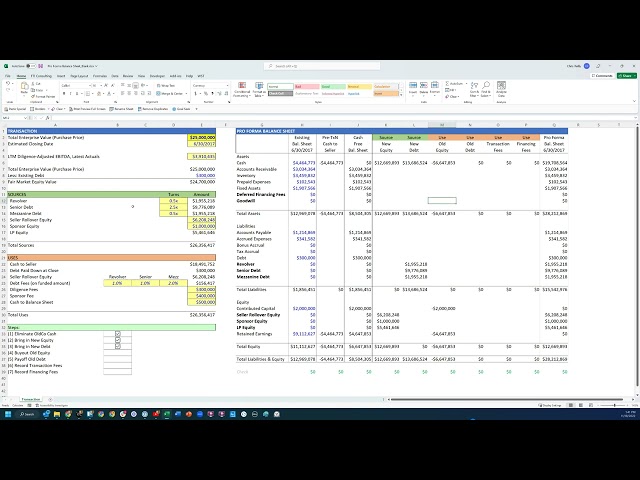Image resolution: width=640 pixels, height=480 pixels.
Task: Apply Percent Style format
Action: click(x=205, y=93)
